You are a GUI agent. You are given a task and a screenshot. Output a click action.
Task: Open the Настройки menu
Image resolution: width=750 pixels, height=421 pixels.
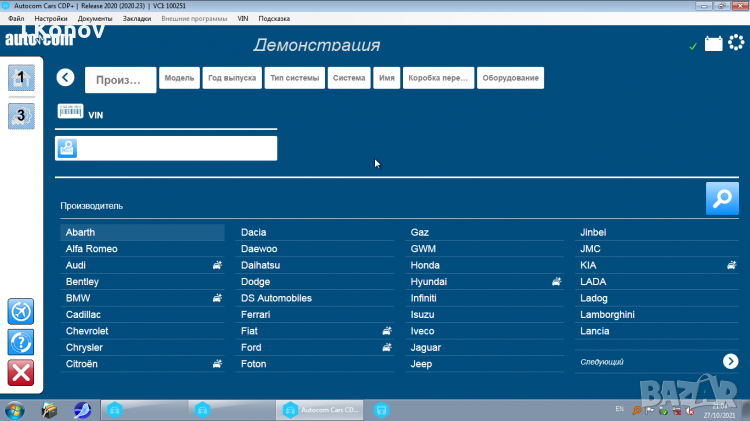point(51,19)
